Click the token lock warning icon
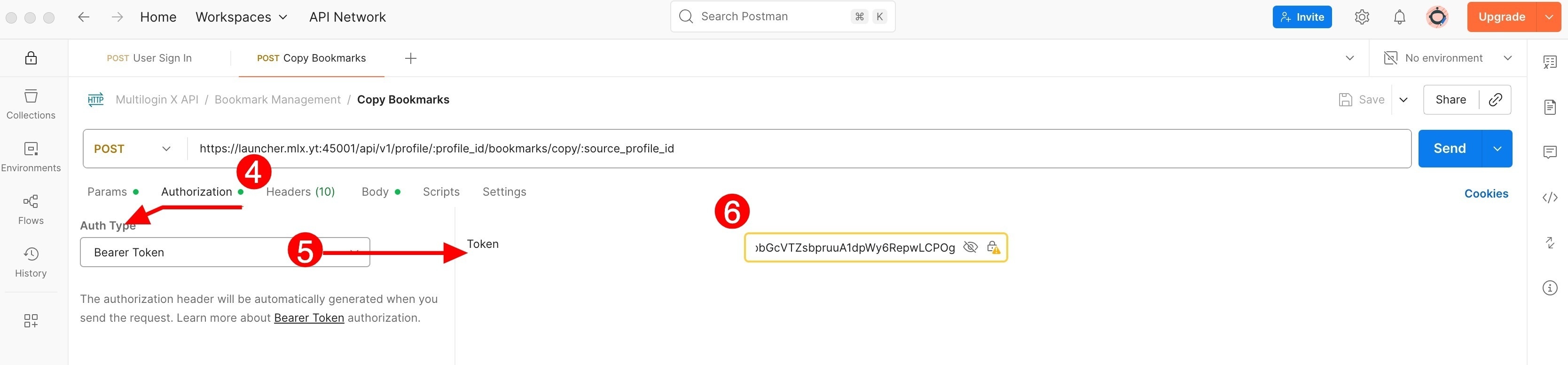Screen dimensions: 1568x365 coord(993,247)
